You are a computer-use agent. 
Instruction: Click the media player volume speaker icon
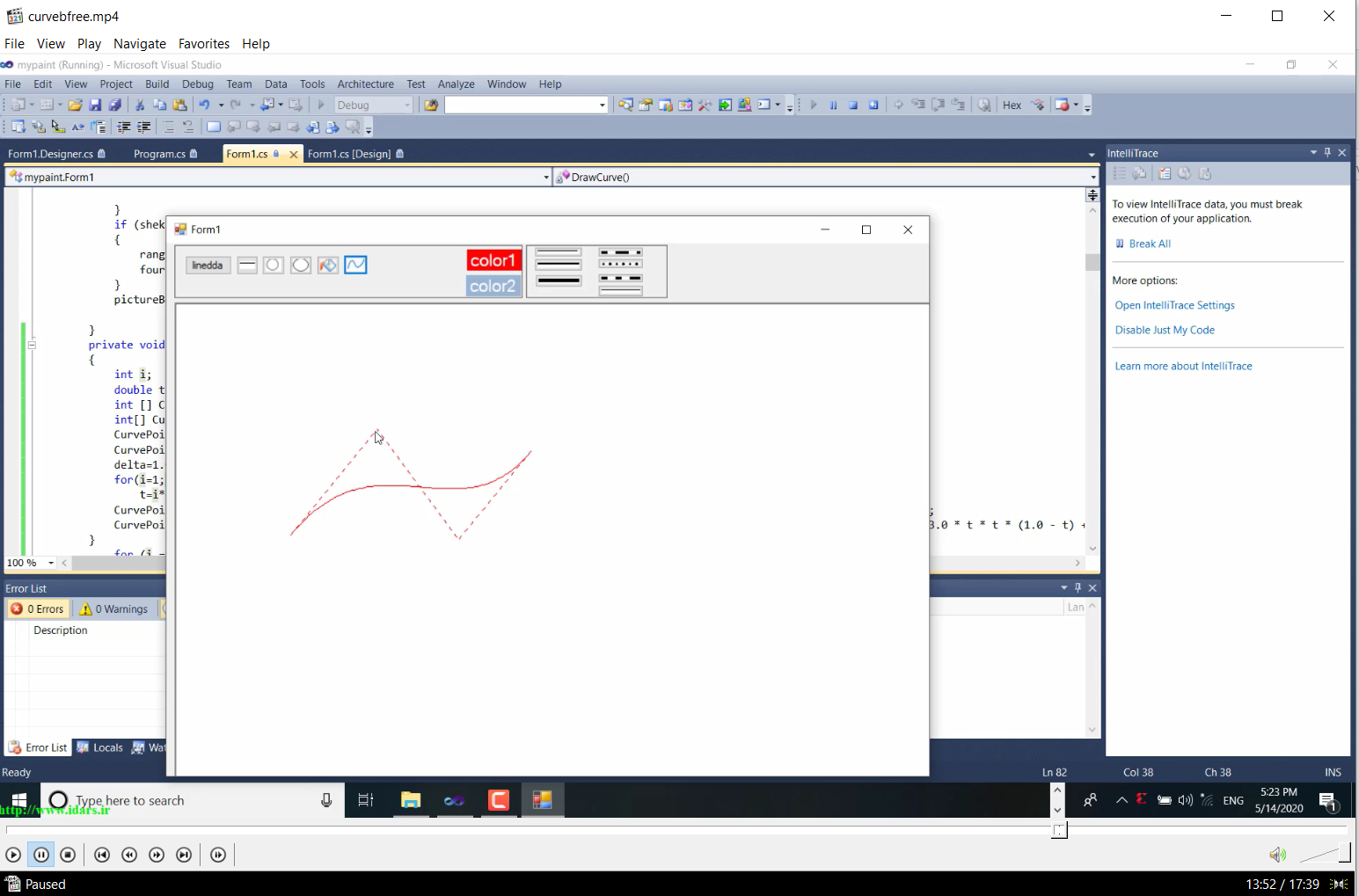[x=1277, y=855]
